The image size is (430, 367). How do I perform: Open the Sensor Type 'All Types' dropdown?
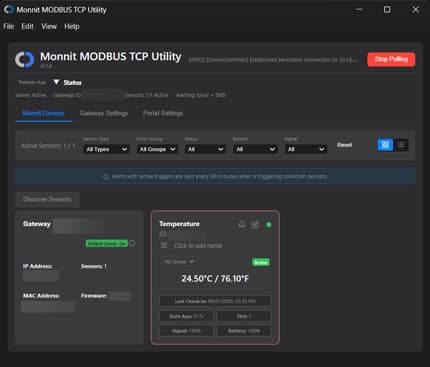tap(106, 149)
